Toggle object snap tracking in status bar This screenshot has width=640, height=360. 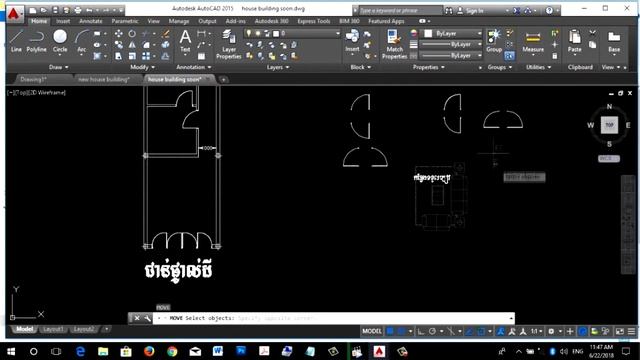[x=469, y=331]
